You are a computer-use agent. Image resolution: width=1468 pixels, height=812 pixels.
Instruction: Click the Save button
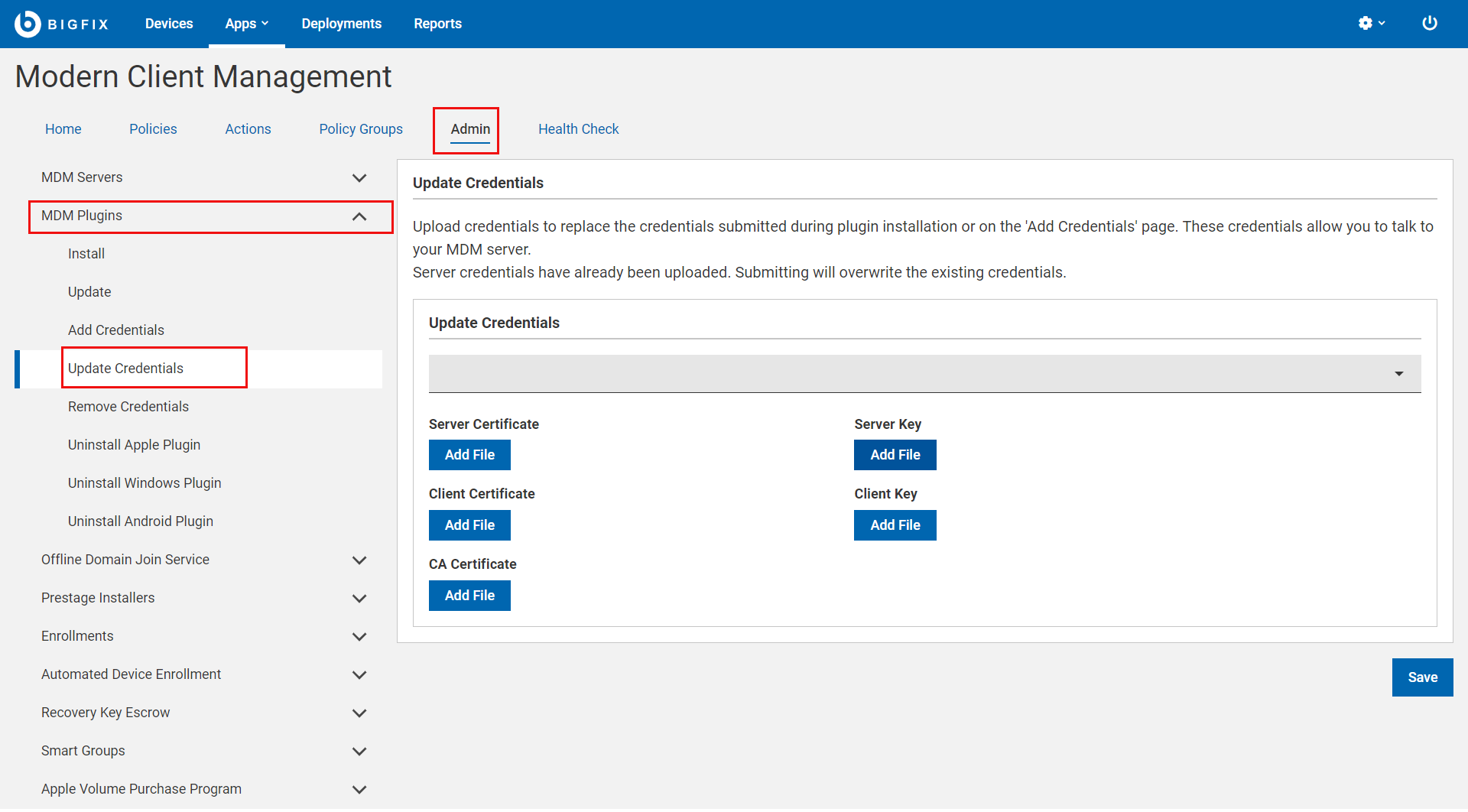tap(1421, 677)
